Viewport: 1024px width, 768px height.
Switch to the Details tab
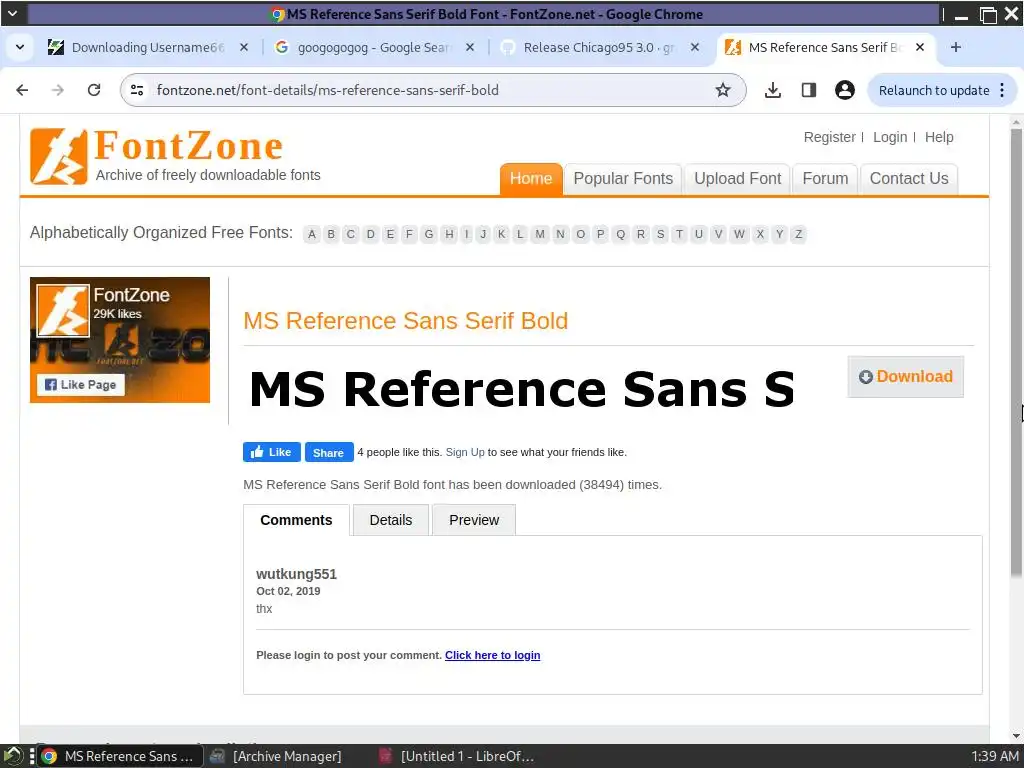pyautogui.click(x=391, y=520)
